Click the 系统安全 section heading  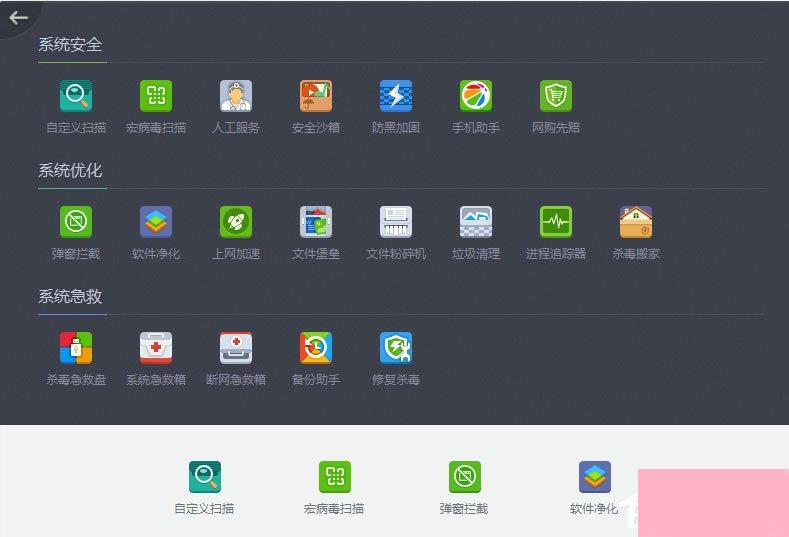pos(70,44)
